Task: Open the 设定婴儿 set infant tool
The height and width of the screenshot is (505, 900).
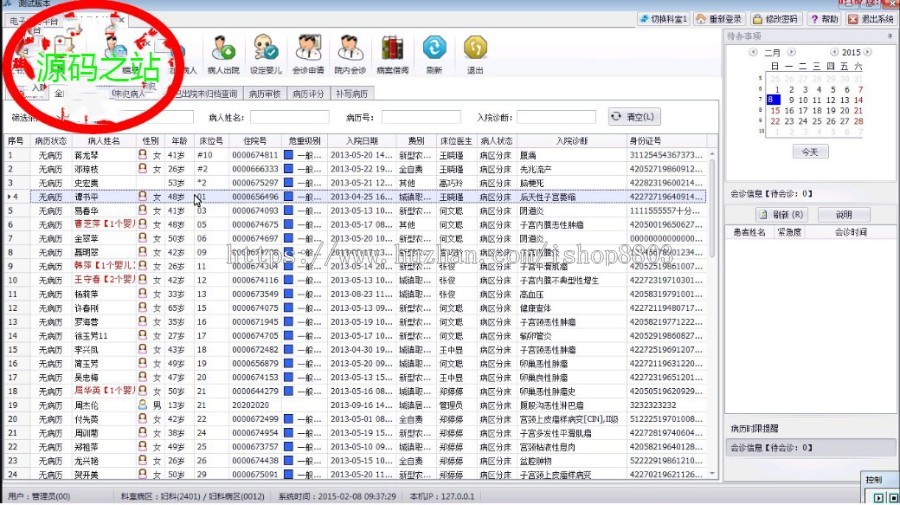Action: click(x=265, y=53)
